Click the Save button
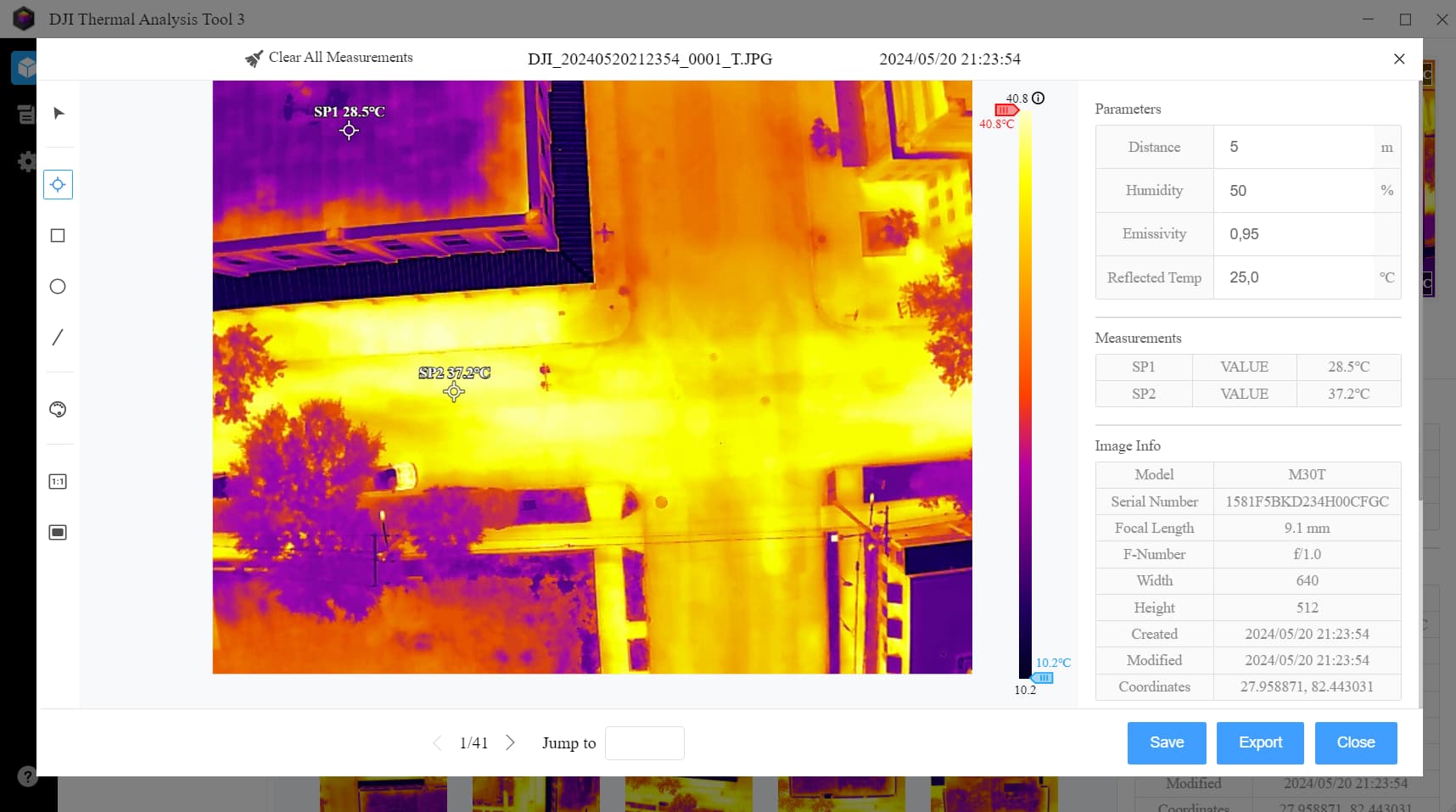Screen dimensions: 1456x812 tap(1166, 742)
